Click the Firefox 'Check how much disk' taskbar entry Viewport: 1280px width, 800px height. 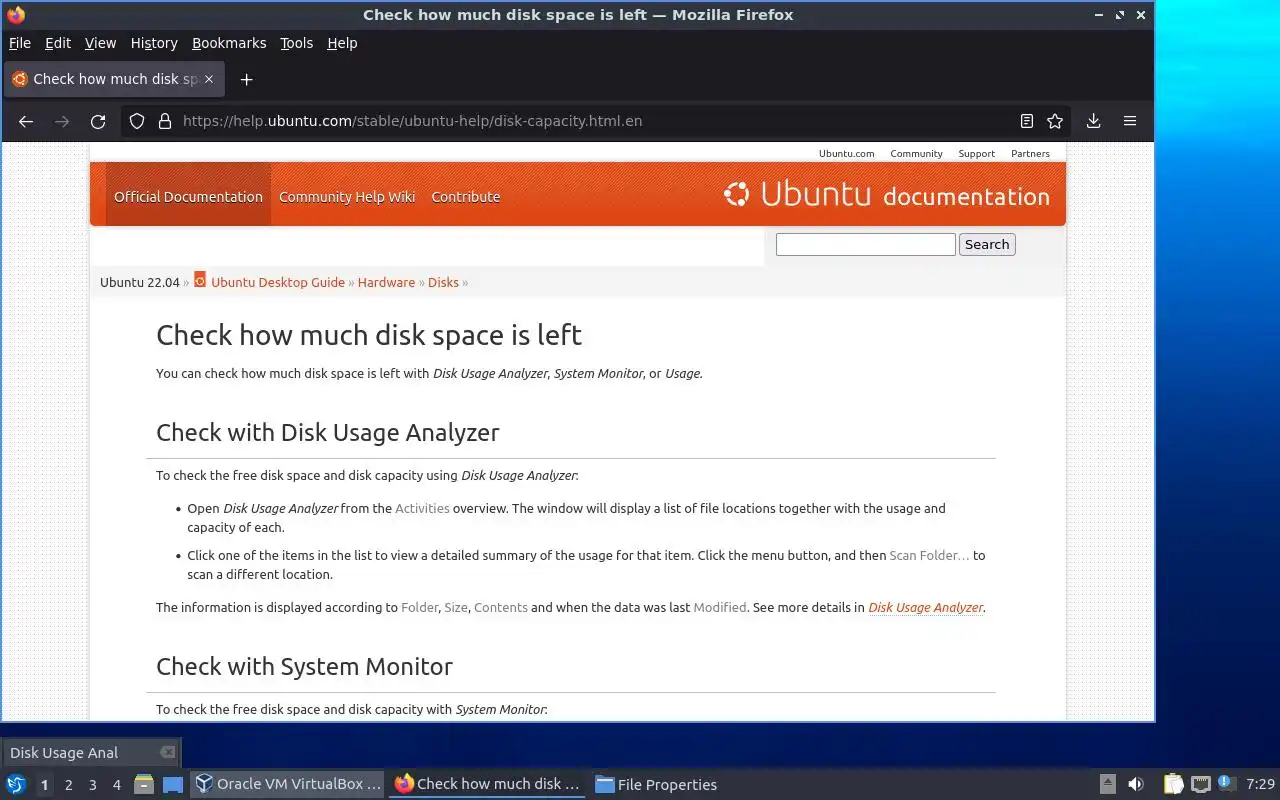pyautogui.click(x=488, y=784)
